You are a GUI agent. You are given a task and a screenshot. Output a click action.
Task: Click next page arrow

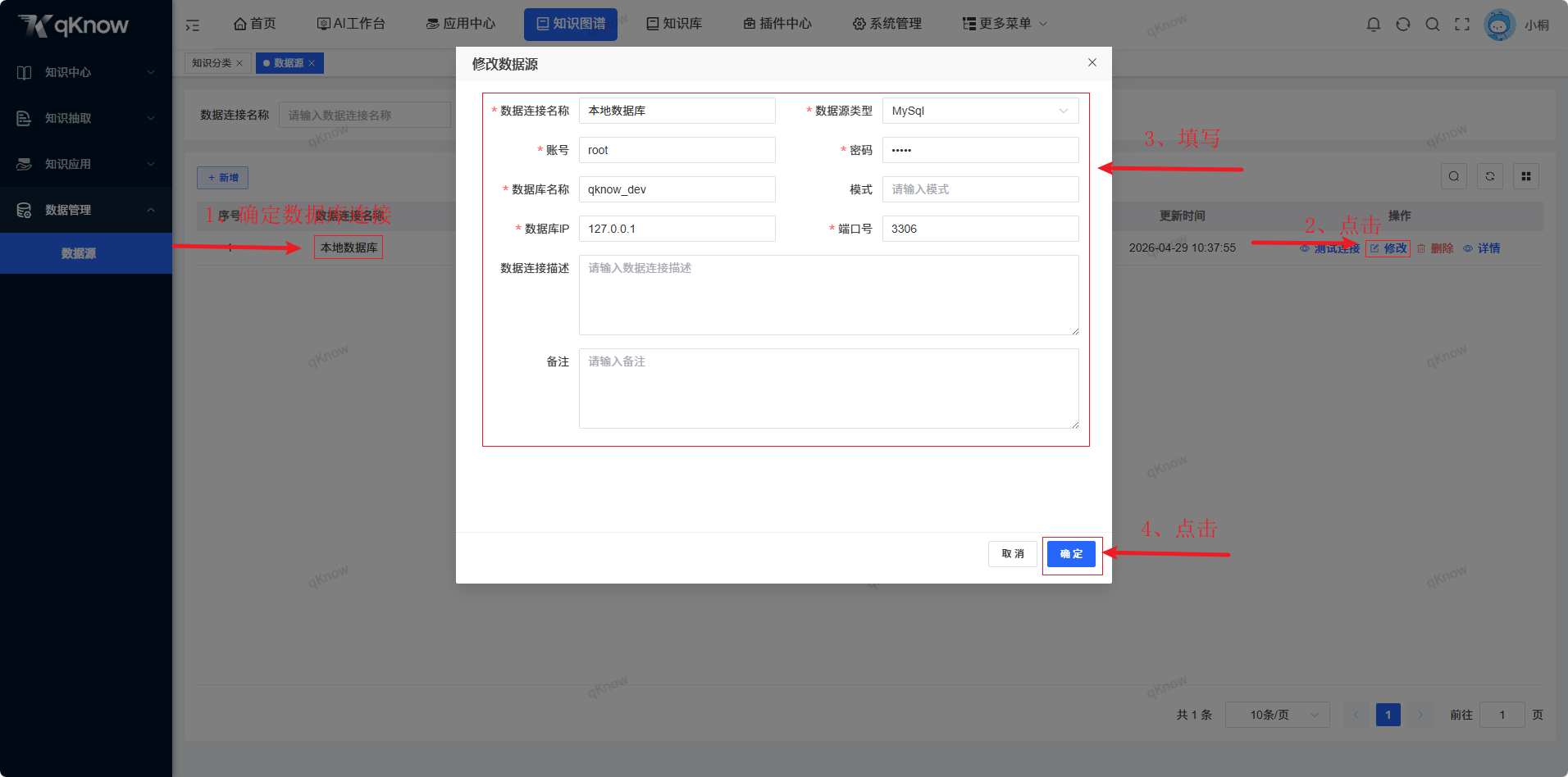coord(1421,715)
